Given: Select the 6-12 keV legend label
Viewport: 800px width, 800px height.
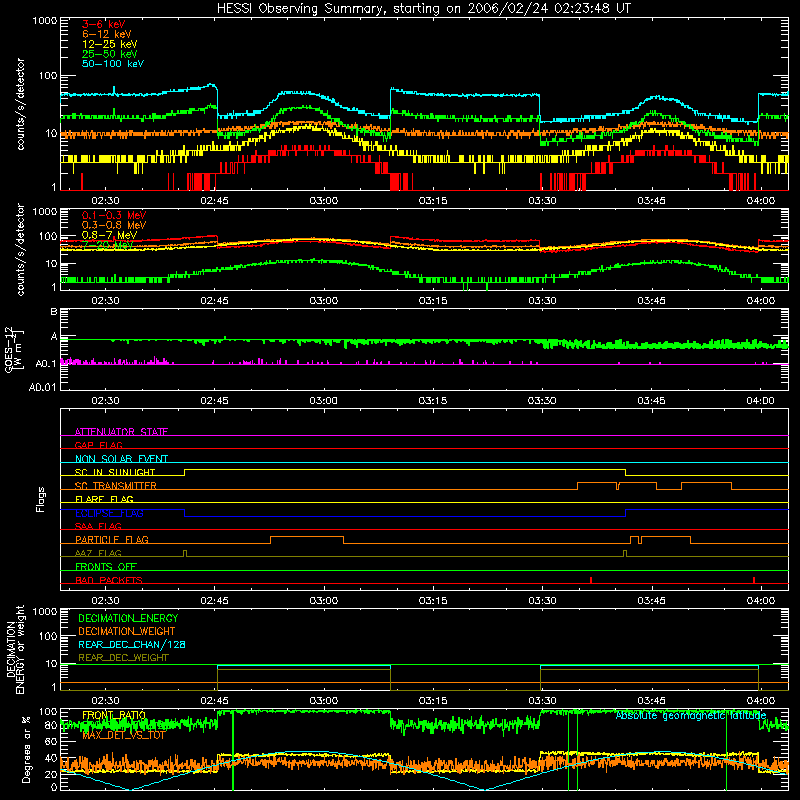Looking at the screenshot, I should pyautogui.click(x=106, y=34).
